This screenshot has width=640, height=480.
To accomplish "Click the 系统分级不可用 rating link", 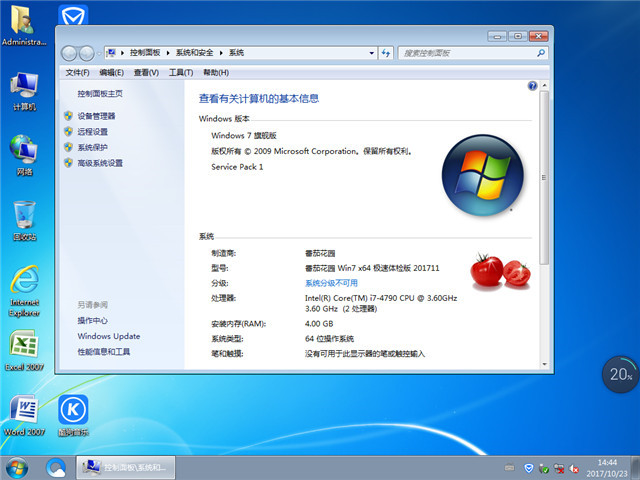I will click(x=331, y=283).
